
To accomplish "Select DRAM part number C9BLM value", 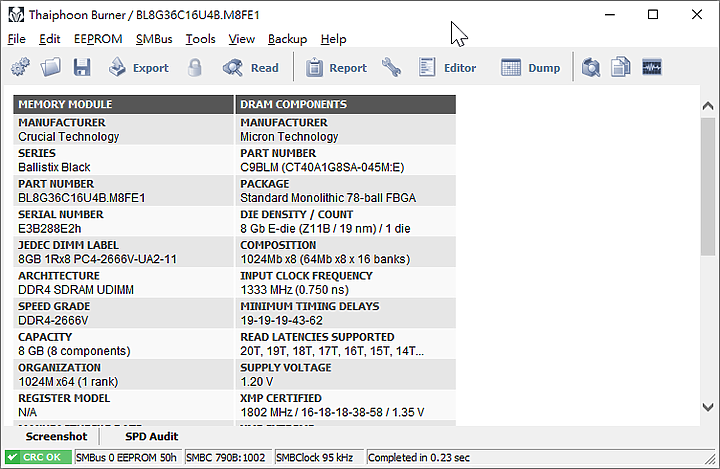I will [322, 167].
